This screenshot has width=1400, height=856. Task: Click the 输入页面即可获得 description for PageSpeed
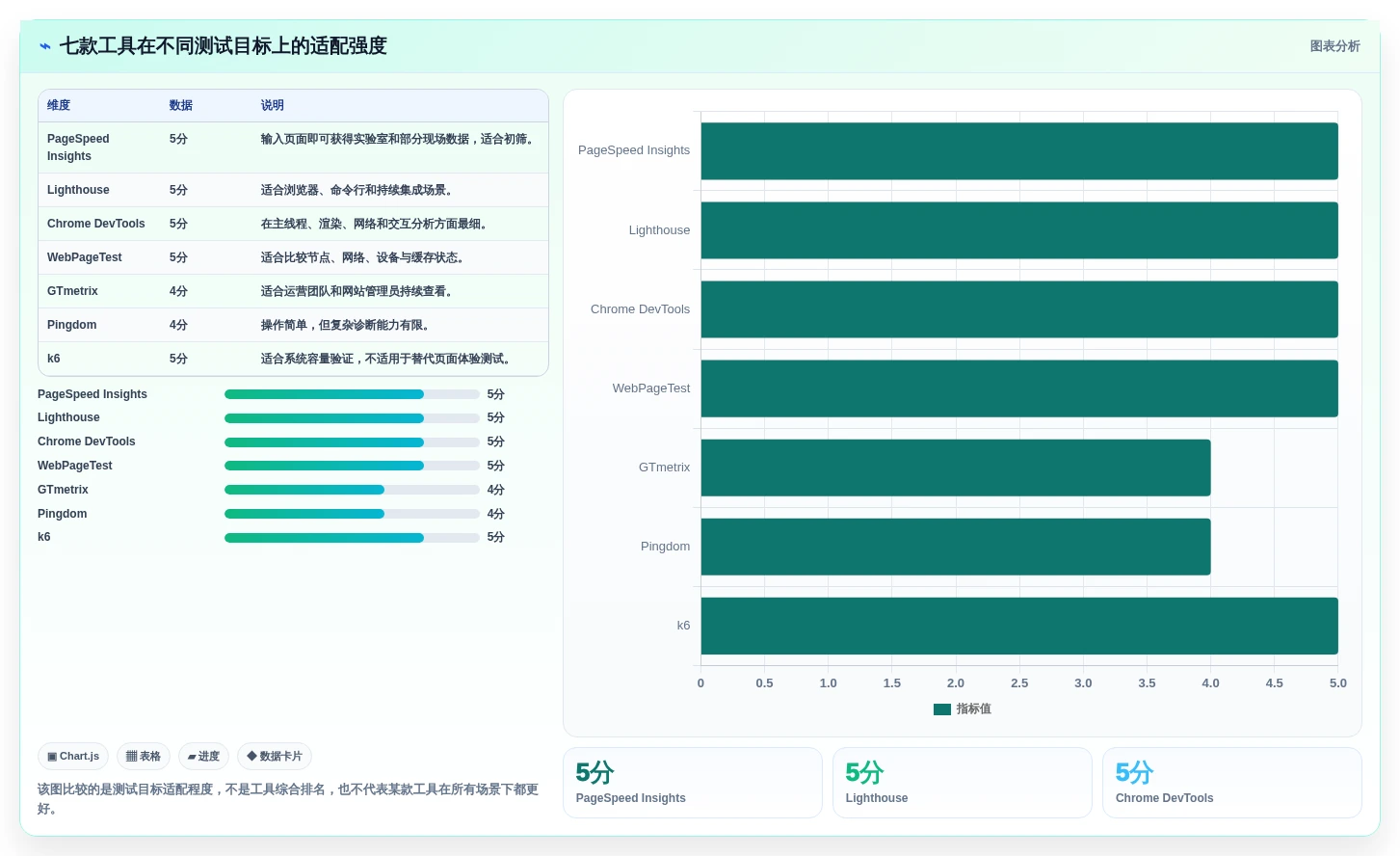400,139
